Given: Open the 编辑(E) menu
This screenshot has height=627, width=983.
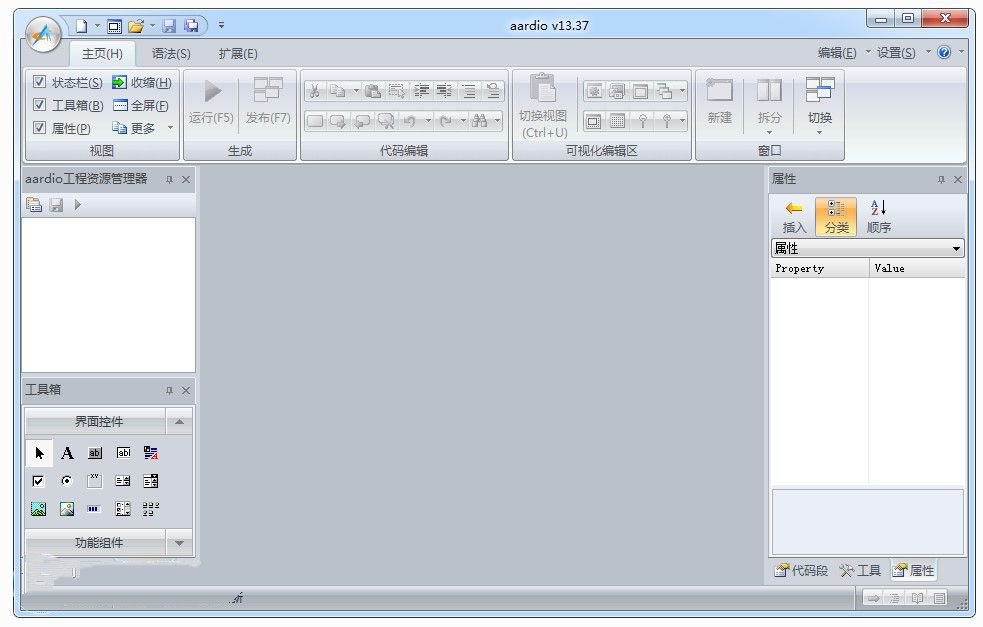Looking at the screenshot, I should 837,53.
